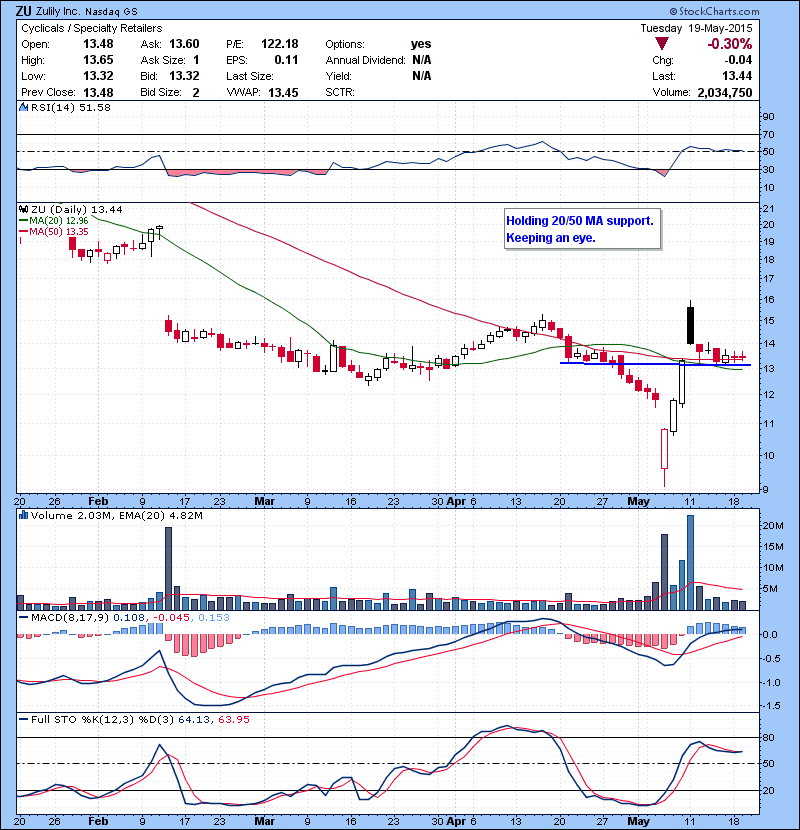The width and height of the screenshot is (800, 830).
Task: Click the bar-chart icon next to Volume 2.03M
Action: pyautogui.click(x=23, y=515)
